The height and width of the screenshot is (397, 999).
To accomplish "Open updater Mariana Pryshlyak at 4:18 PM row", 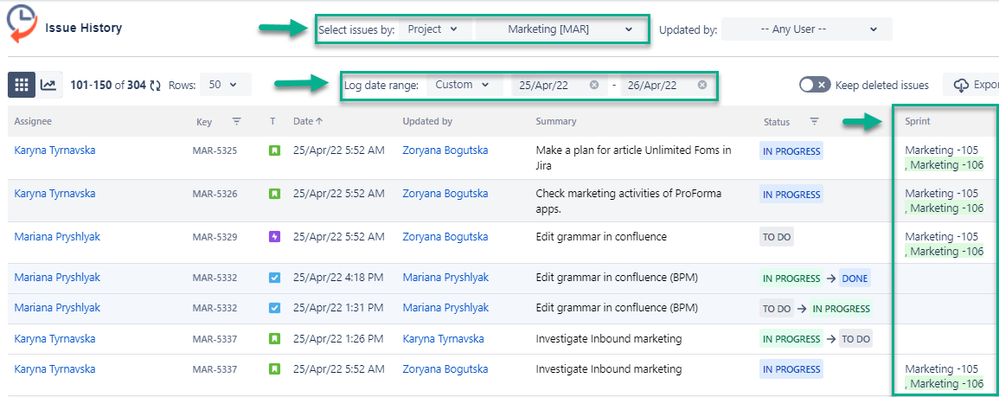I will [445, 278].
